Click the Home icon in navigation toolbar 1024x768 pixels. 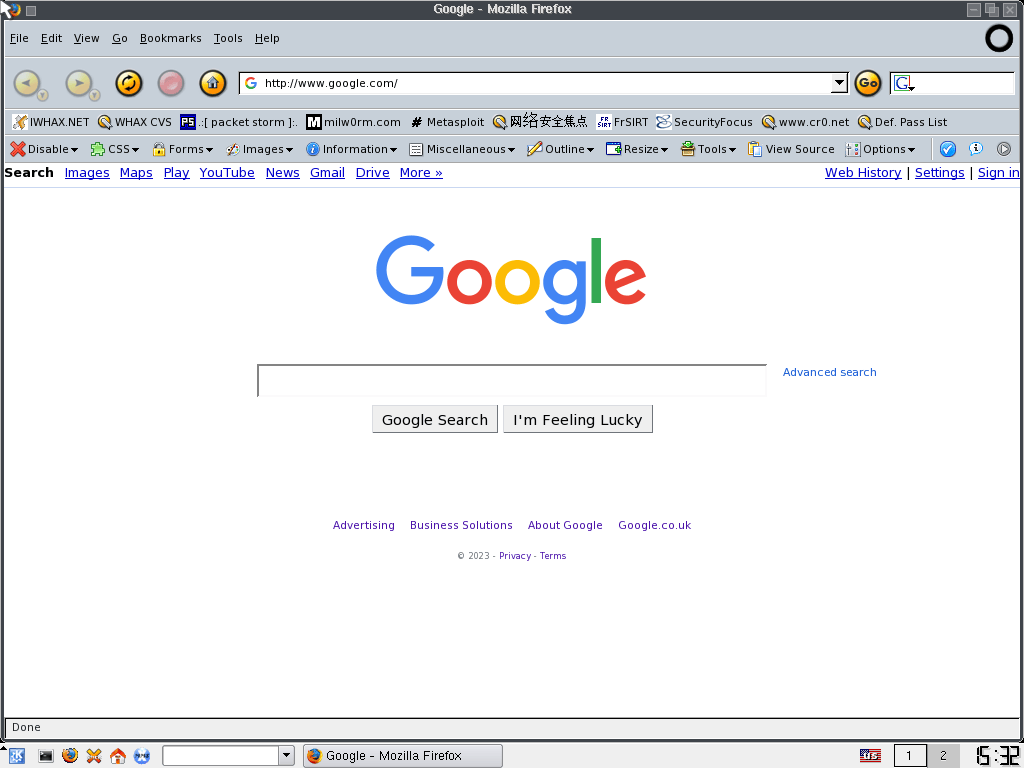pos(213,83)
